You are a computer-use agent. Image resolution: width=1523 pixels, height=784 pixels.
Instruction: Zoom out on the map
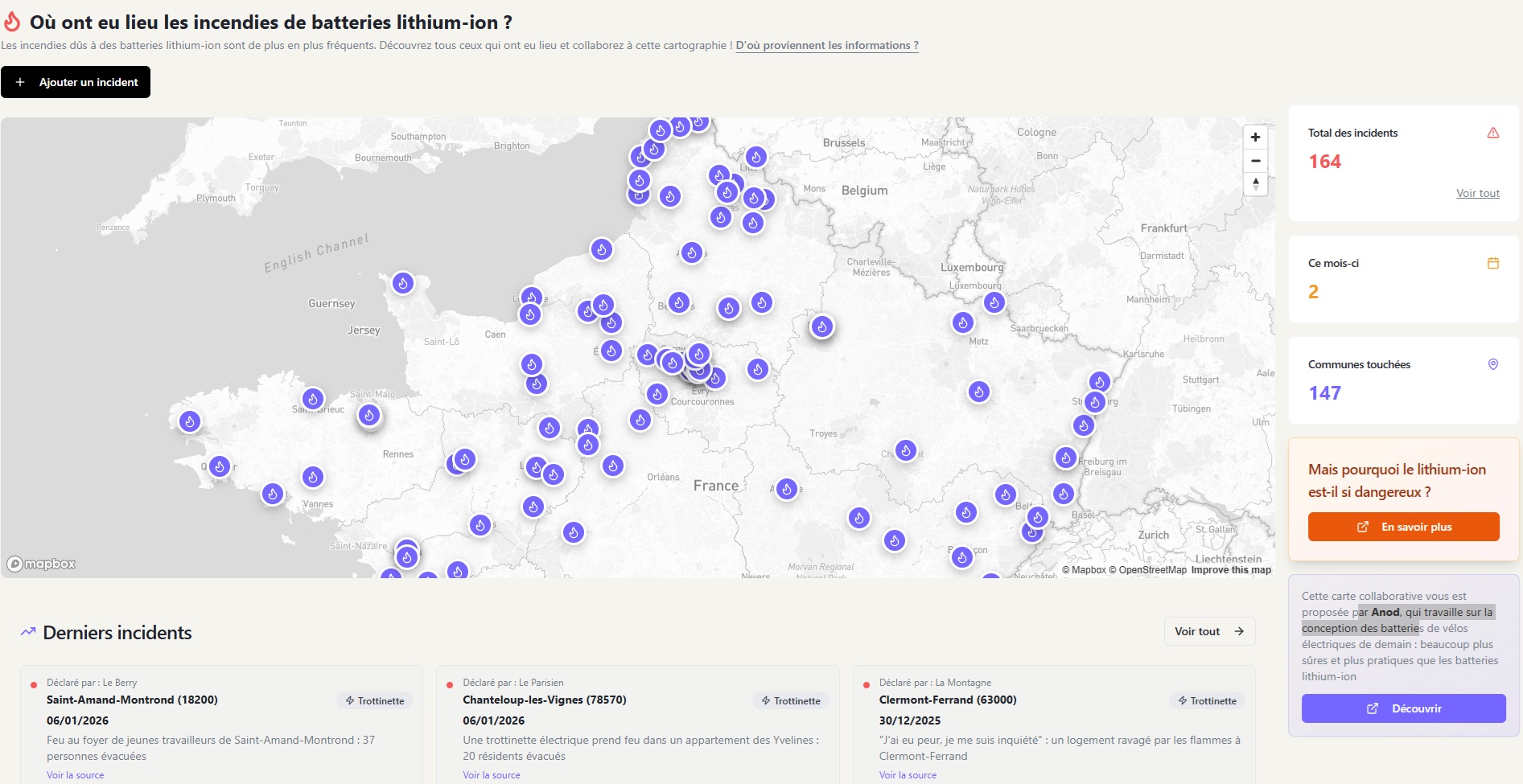coord(1255,161)
